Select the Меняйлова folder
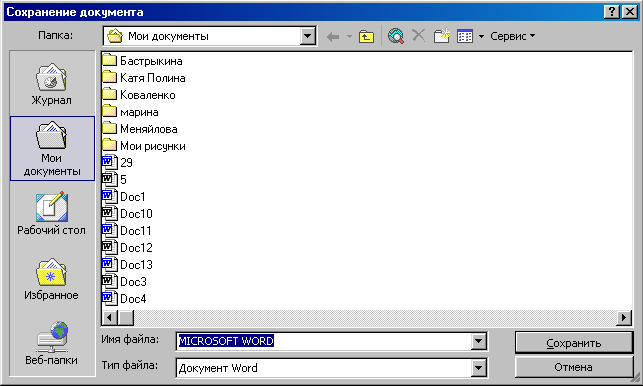 [x=140, y=129]
